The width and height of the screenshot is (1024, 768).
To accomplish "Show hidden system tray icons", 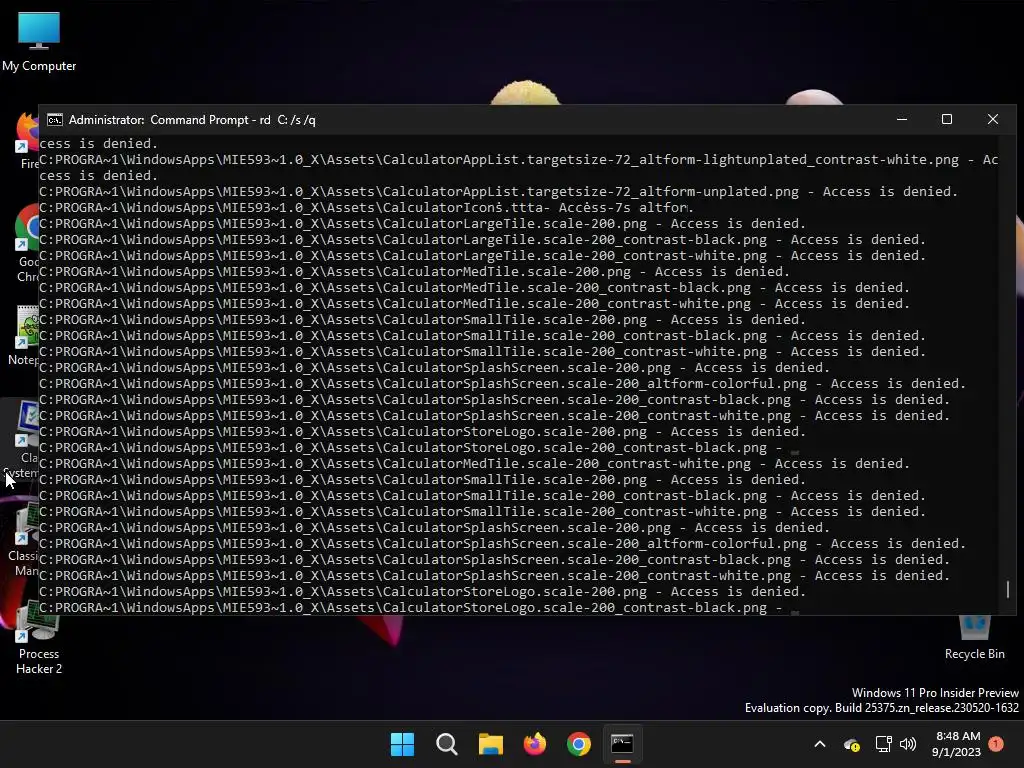I will 820,744.
